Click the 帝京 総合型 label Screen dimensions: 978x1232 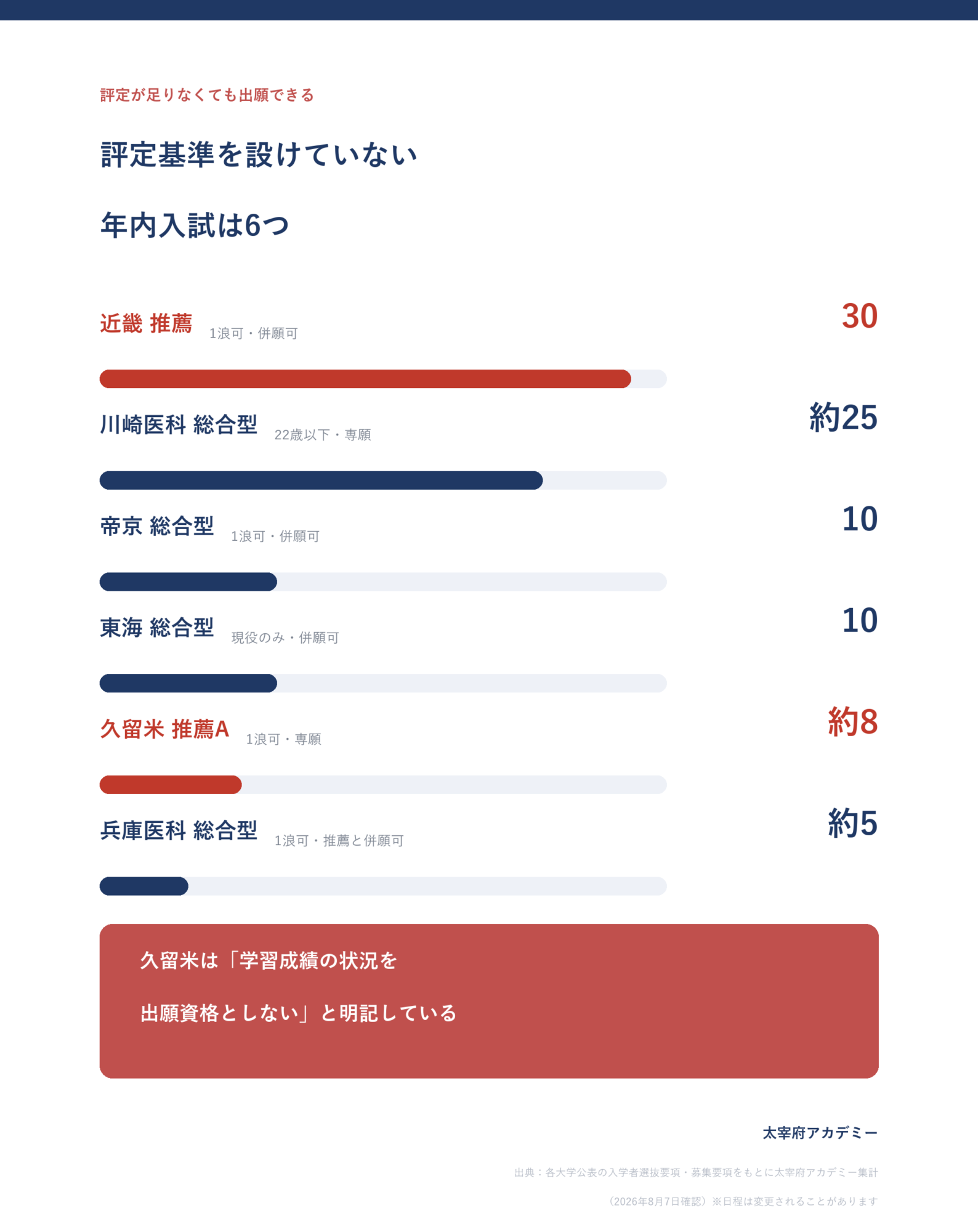(x=157, y=526)
